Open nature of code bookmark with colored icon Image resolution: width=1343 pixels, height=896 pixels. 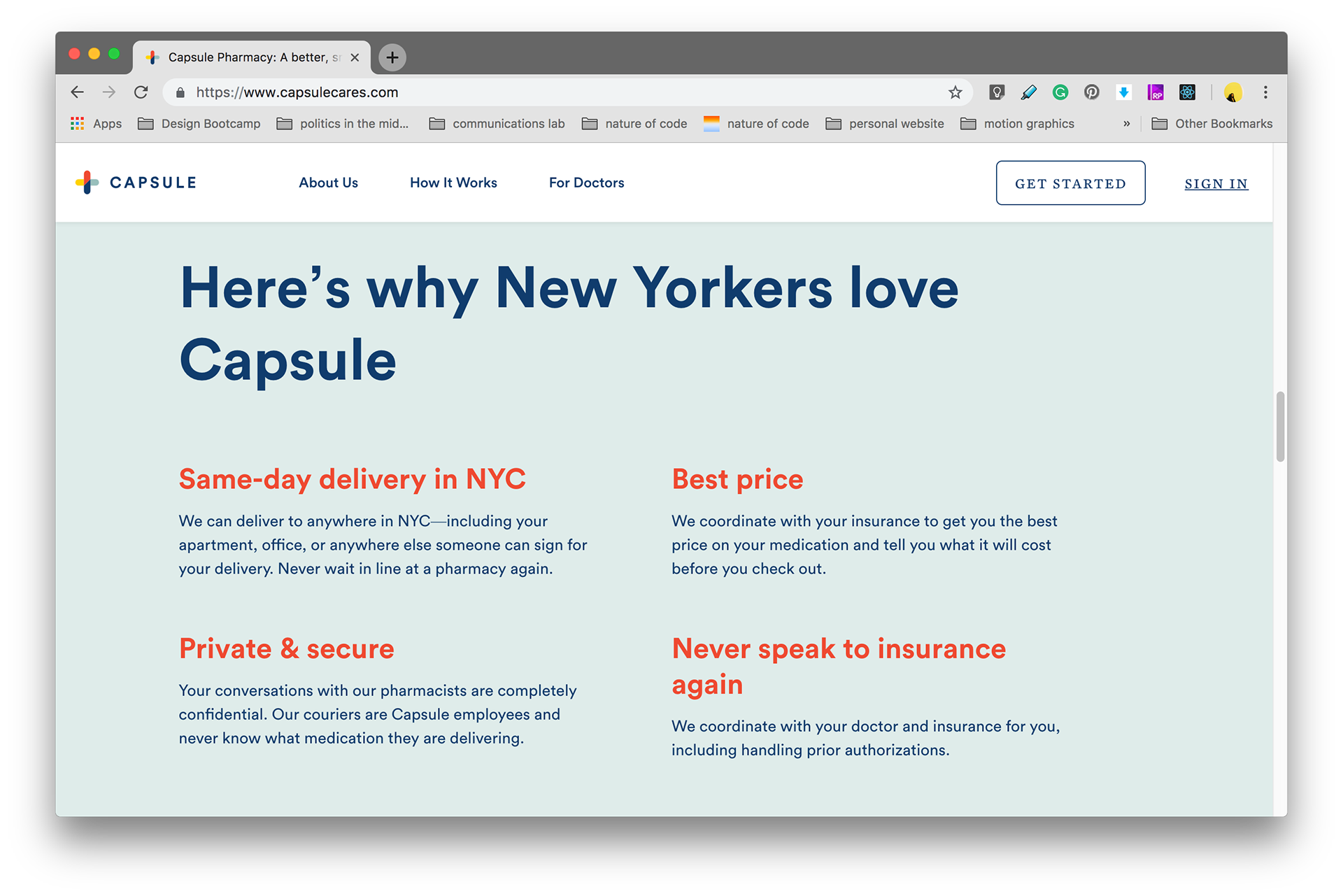coord(756,124)
